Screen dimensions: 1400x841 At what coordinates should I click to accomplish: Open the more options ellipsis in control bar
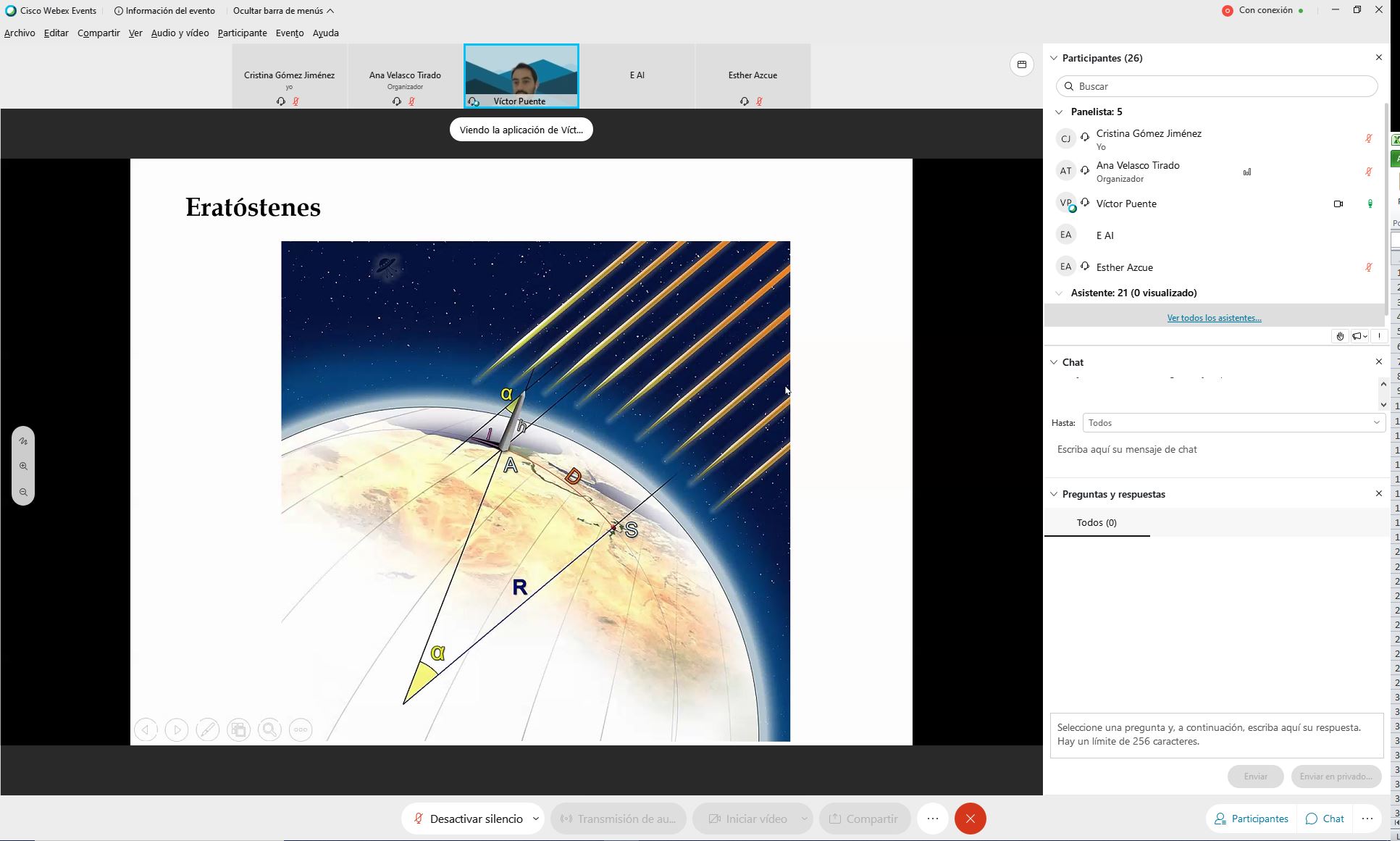point(932,819)
